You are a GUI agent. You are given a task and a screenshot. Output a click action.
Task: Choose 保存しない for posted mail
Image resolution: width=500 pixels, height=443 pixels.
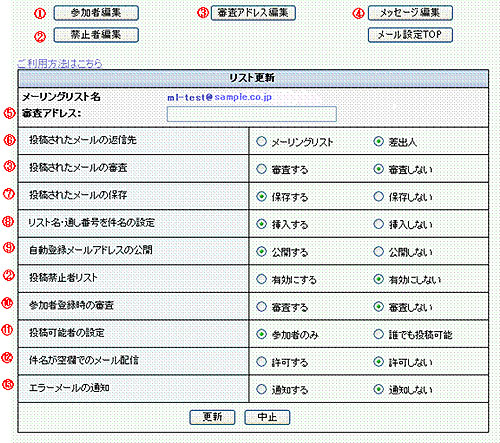point(379,196)
